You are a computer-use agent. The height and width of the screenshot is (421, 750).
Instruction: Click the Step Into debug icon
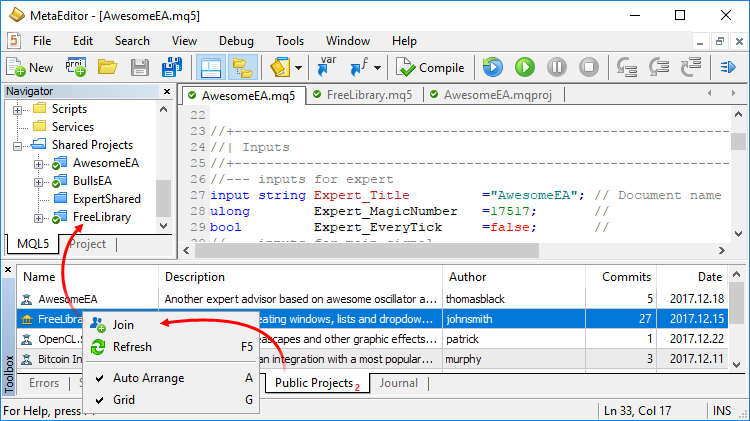(x=627, y=67)
